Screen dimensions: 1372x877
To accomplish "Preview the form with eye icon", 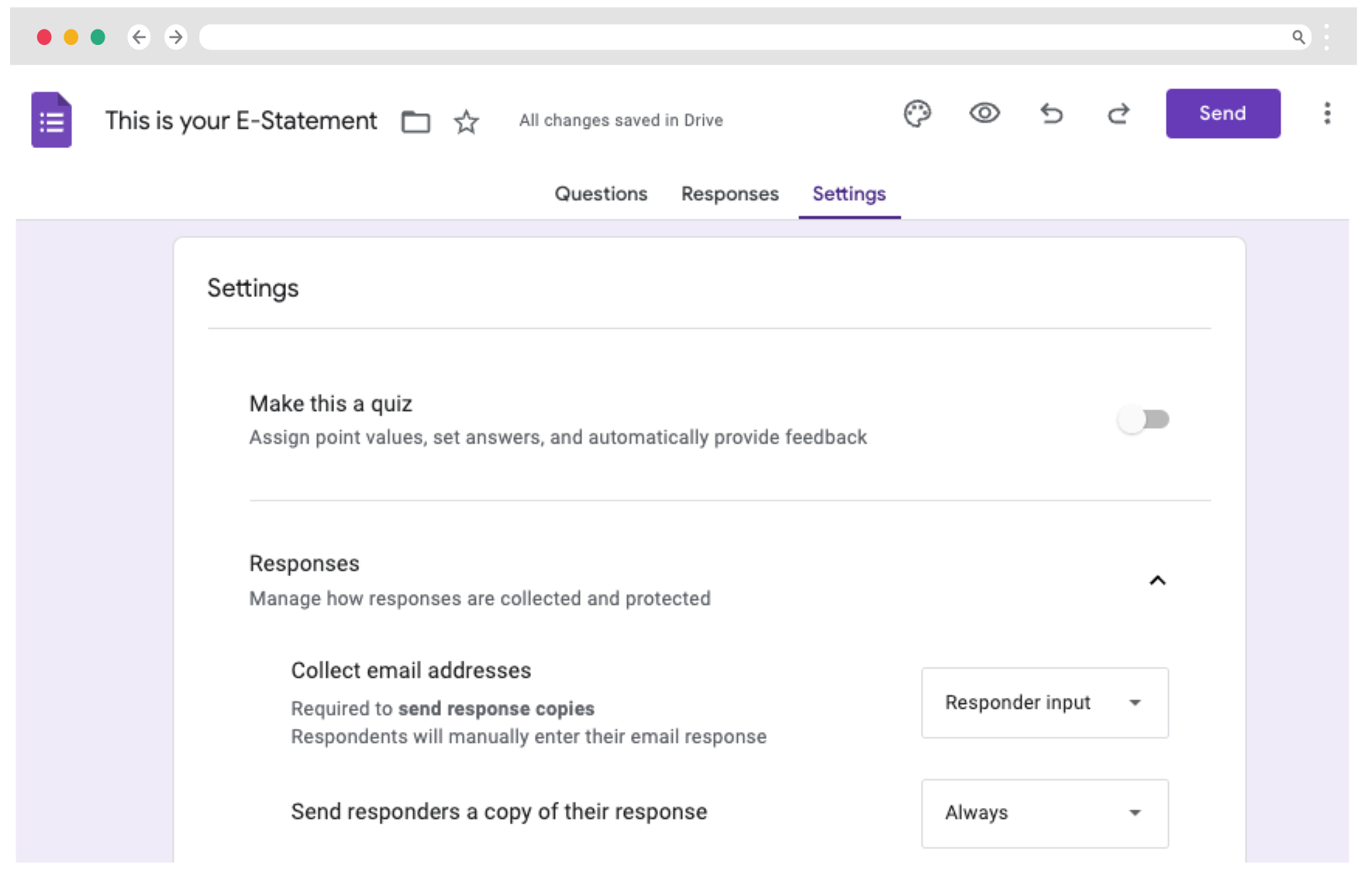I will coord(984,113).
